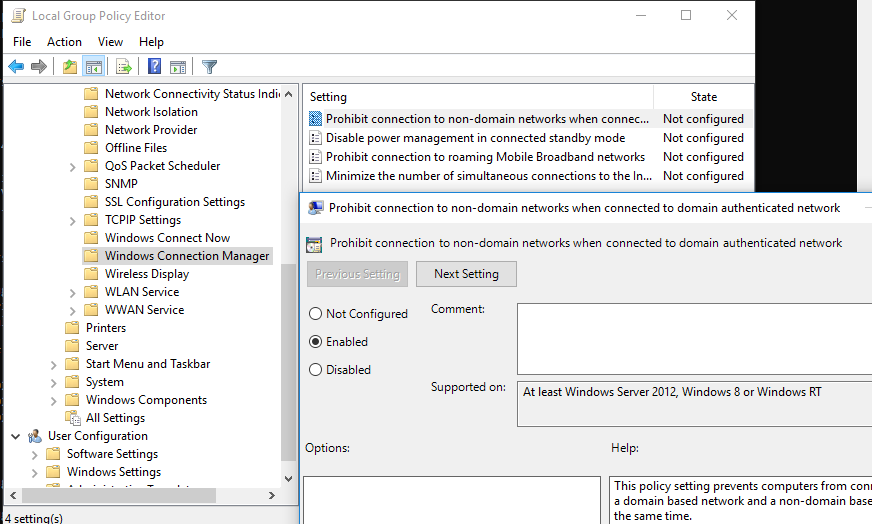Screen dimensions: 872x524
Task: Click the tree horizontal scrollbar thumb
Action: pos(118,495)
